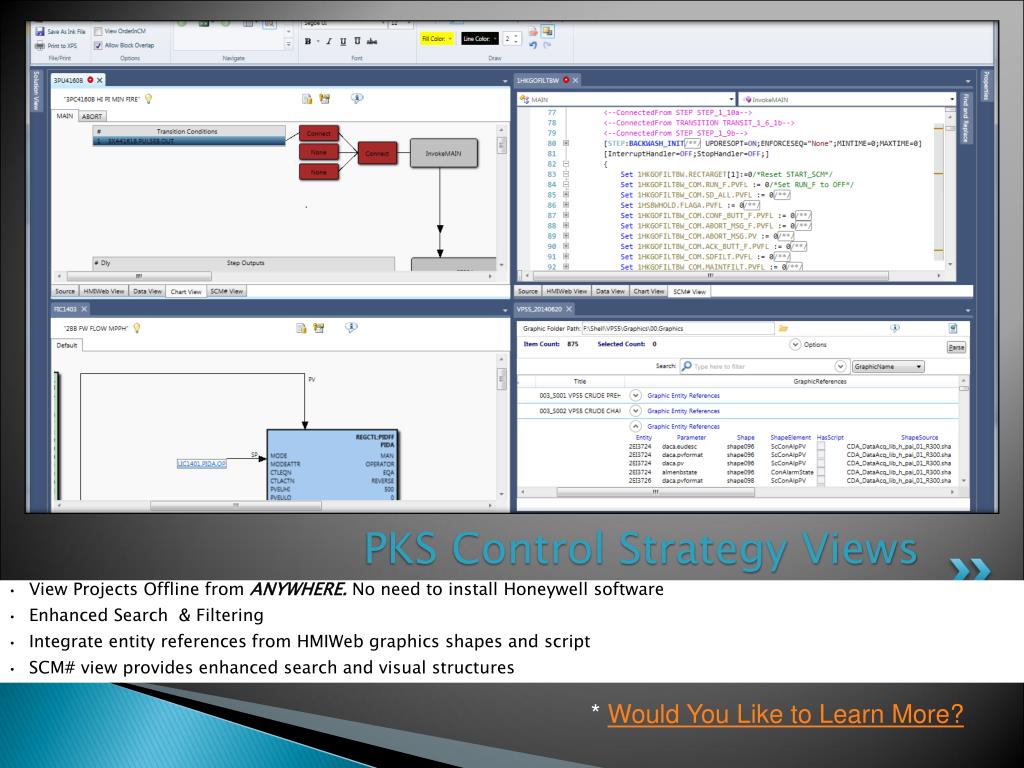Click the Graphic Folder Path input field

(x=678, y=328)
